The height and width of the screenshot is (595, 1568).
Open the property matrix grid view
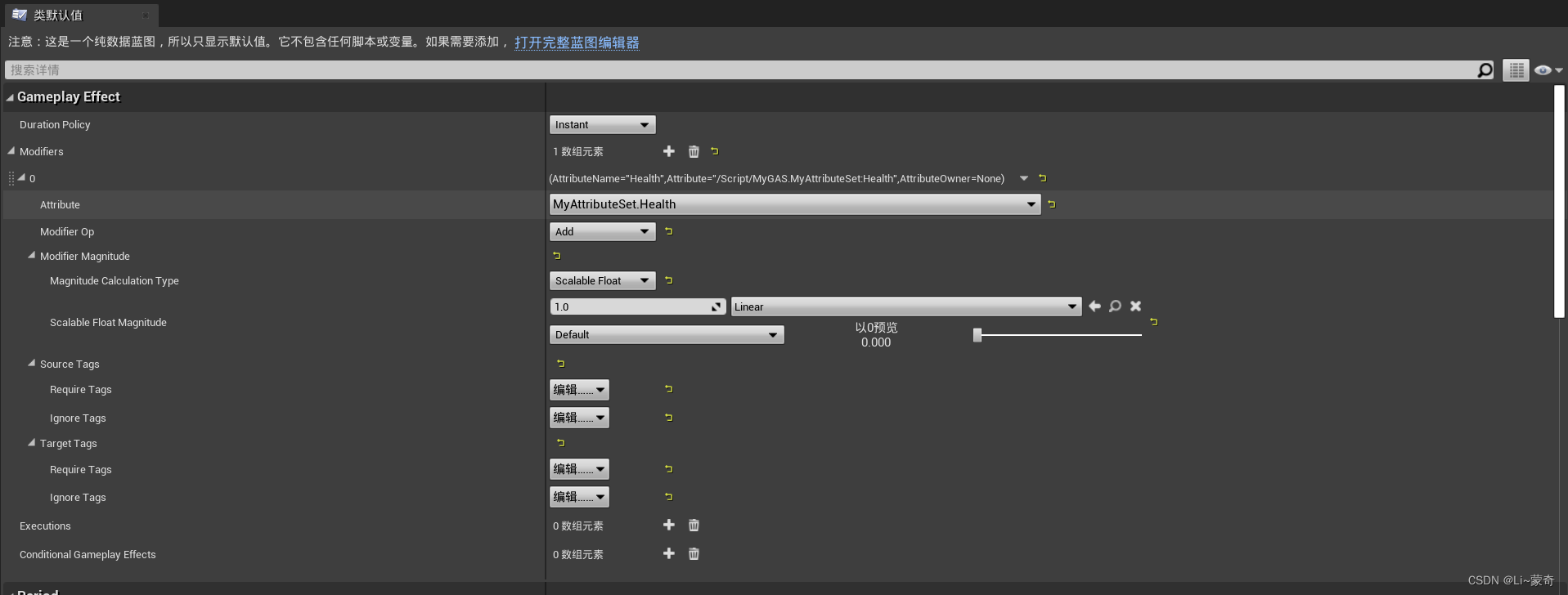pos(1516,70)
